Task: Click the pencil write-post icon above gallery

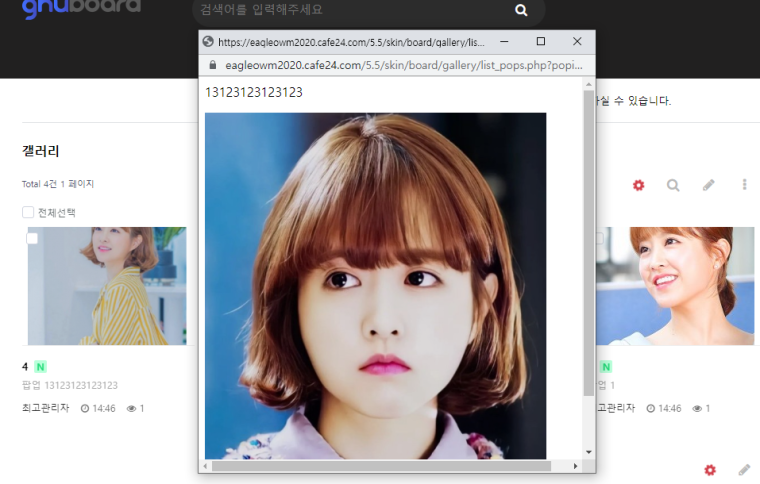Action: click(708, 185)
